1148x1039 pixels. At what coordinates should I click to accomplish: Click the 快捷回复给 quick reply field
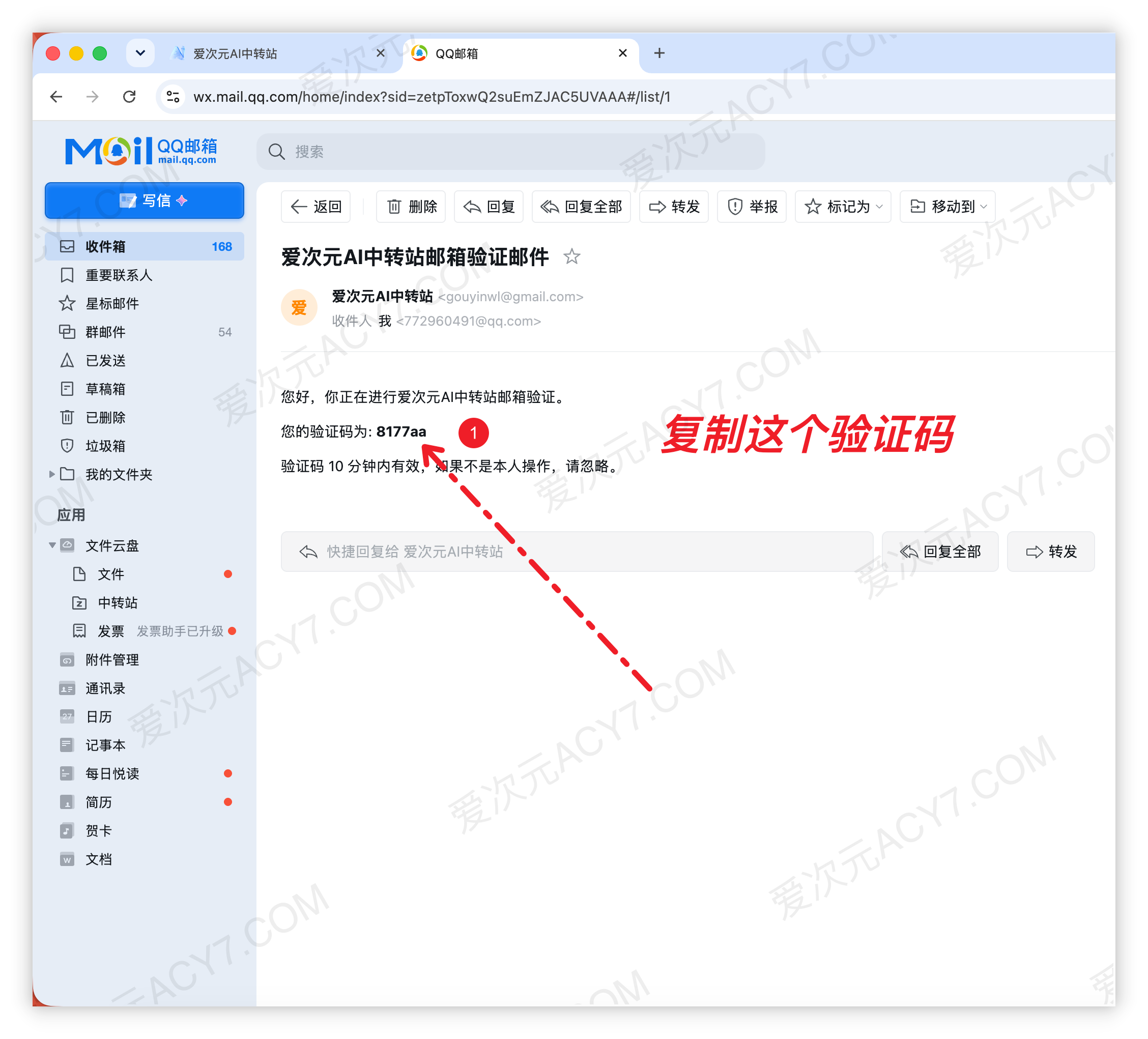click(577, 552)
